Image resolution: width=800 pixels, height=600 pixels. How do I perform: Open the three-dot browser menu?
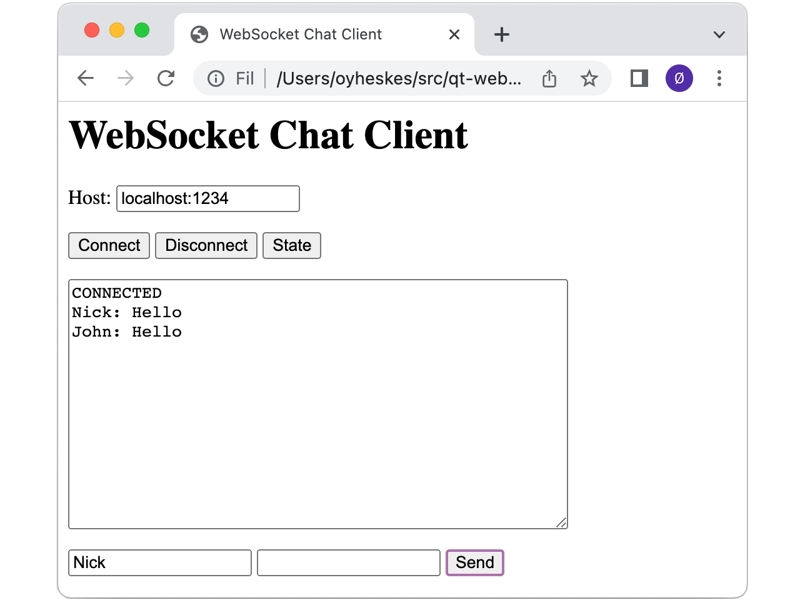[719, 77]
